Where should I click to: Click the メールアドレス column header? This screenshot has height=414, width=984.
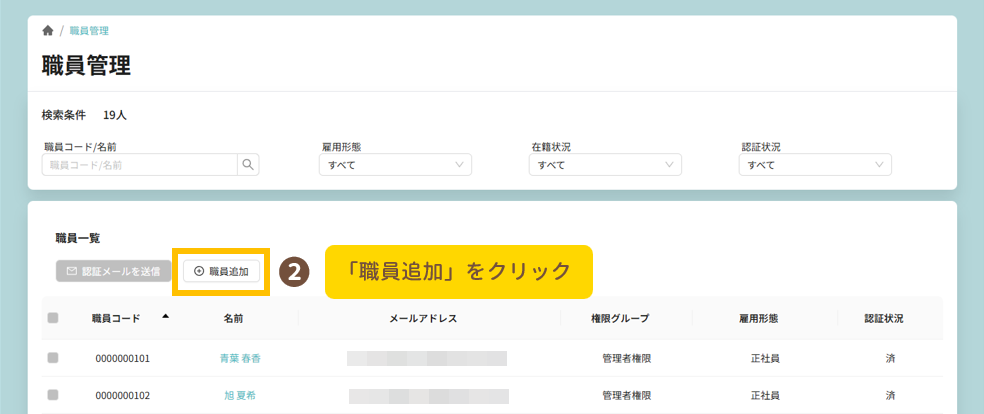[423, 319]
